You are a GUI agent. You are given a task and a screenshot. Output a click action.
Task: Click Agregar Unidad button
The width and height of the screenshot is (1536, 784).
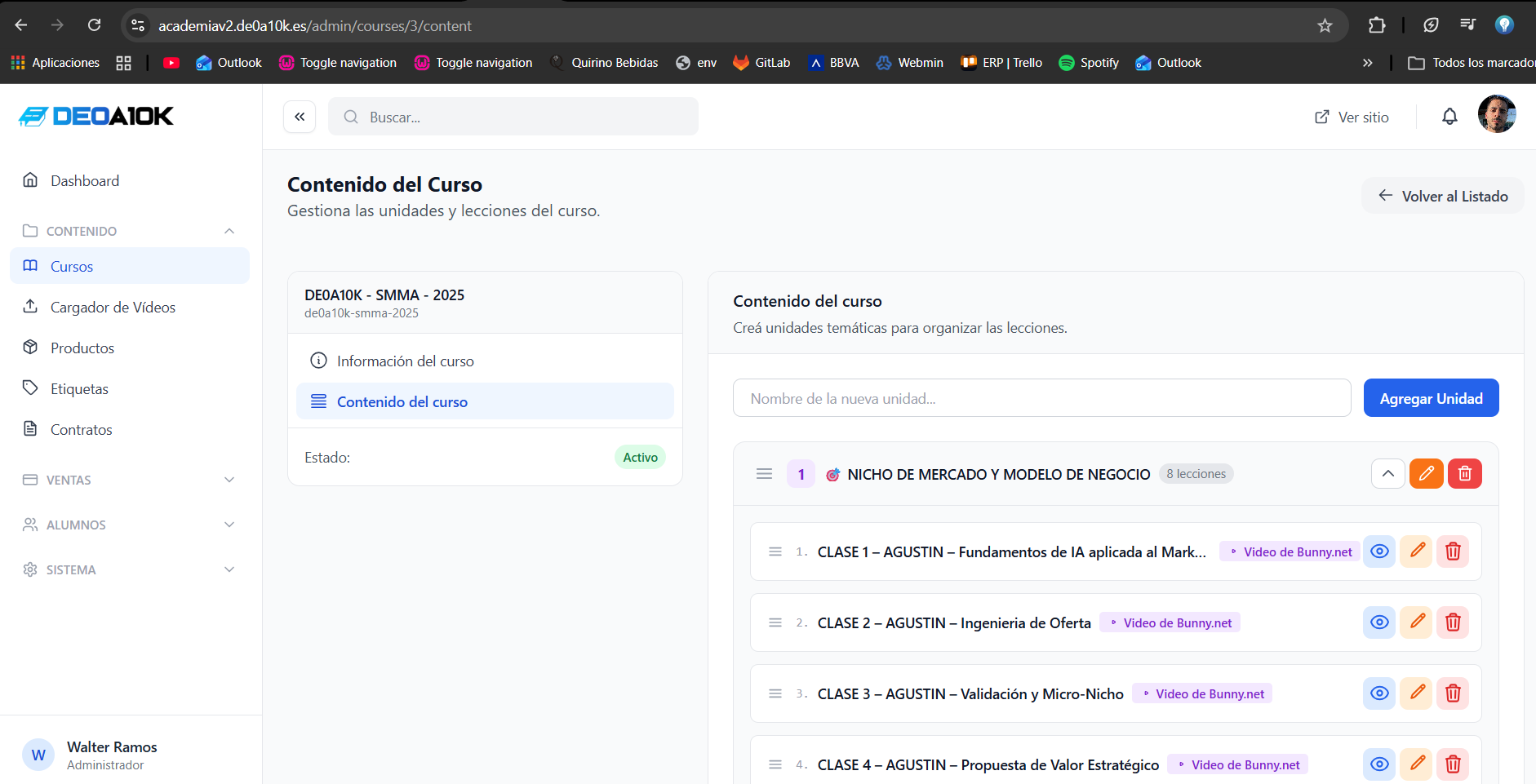click(1431, 398)
